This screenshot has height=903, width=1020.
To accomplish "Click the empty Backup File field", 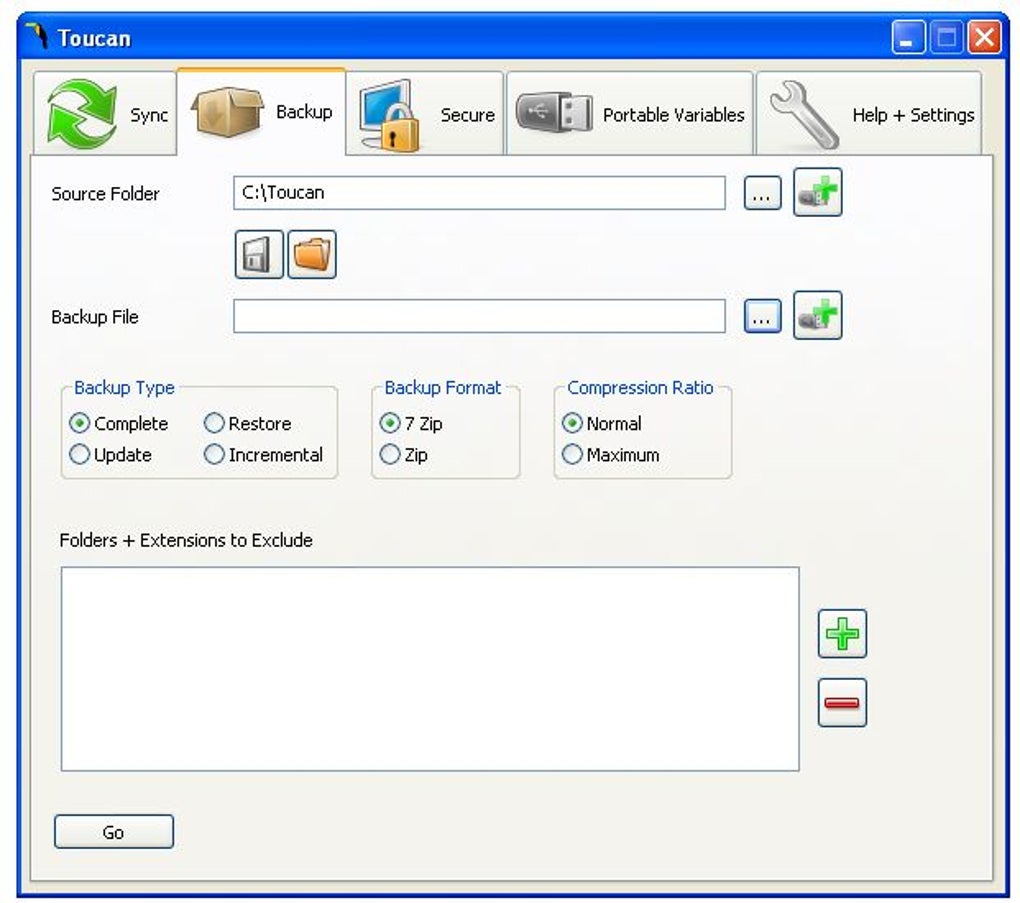I will pyautogui.click(x=479, y=316).
